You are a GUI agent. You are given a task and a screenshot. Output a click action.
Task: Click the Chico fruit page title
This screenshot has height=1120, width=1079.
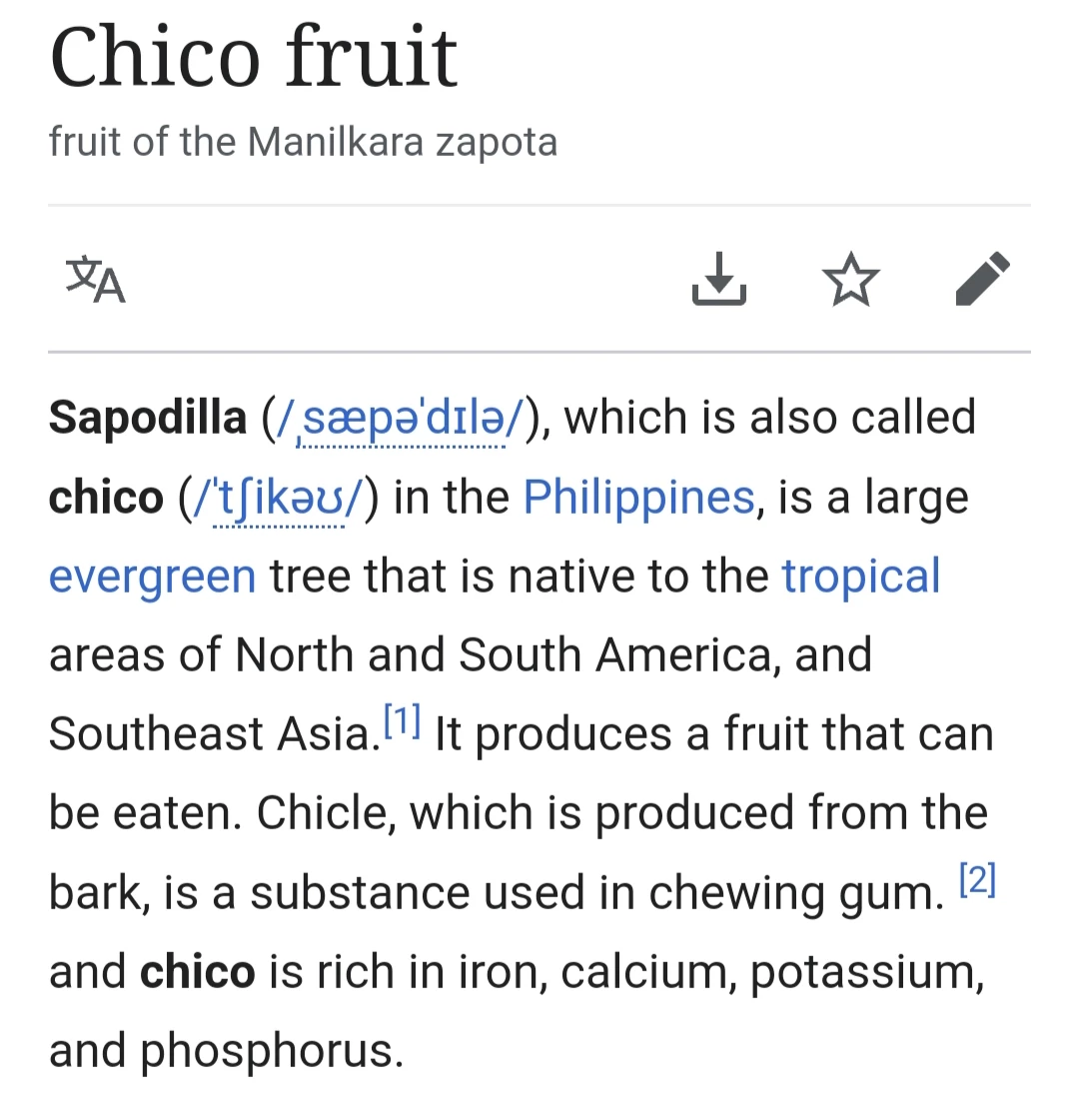[254, 57]
